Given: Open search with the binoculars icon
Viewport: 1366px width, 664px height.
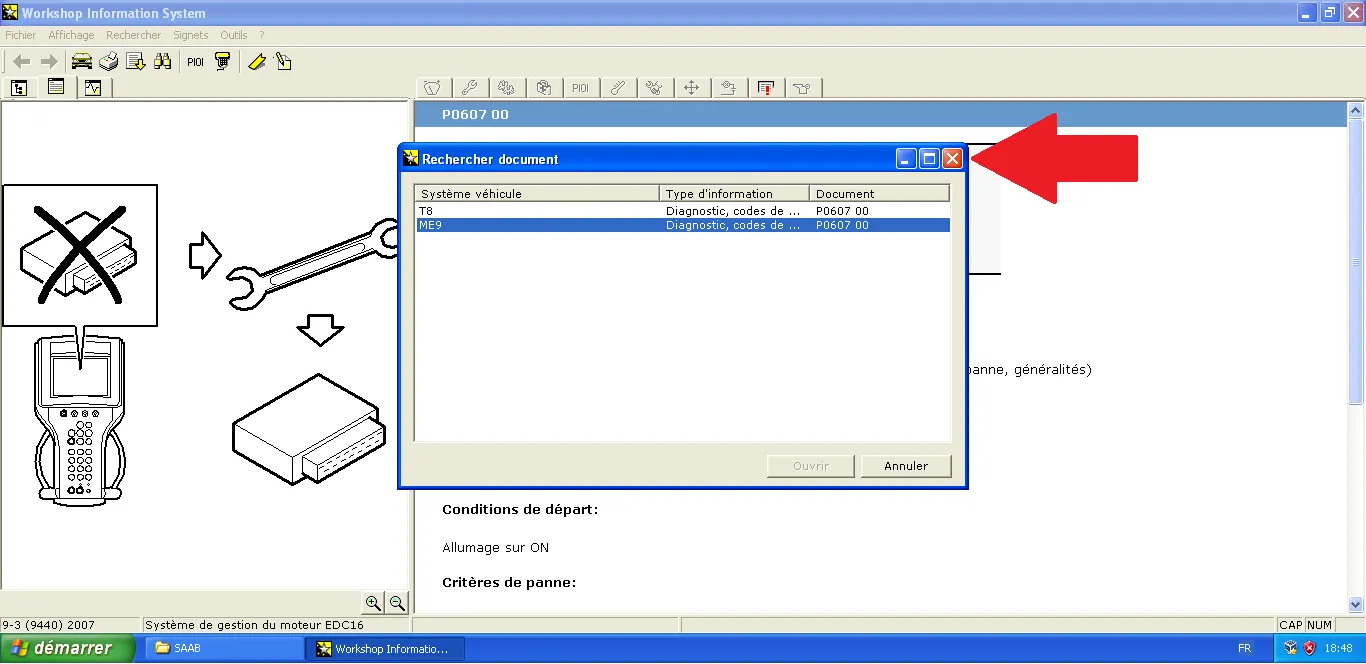Looking at the screenshot, I should tap(163, 62).
